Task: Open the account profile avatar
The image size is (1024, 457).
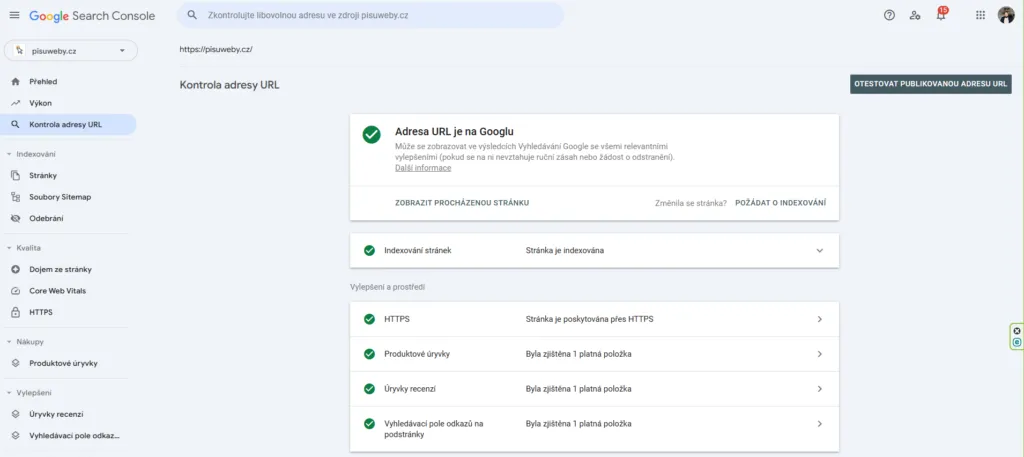Action: click(1006, 15)
